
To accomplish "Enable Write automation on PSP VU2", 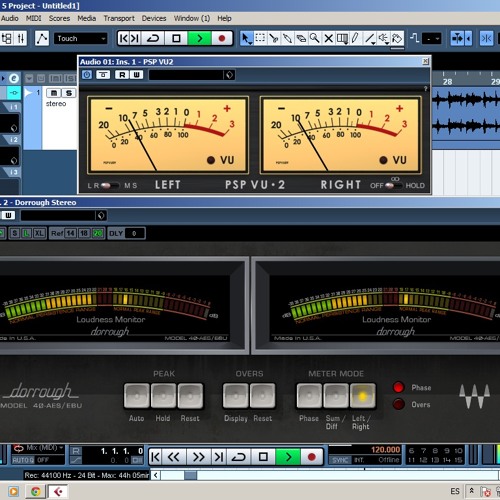I will pyautogui.click(x=137, y=75).
